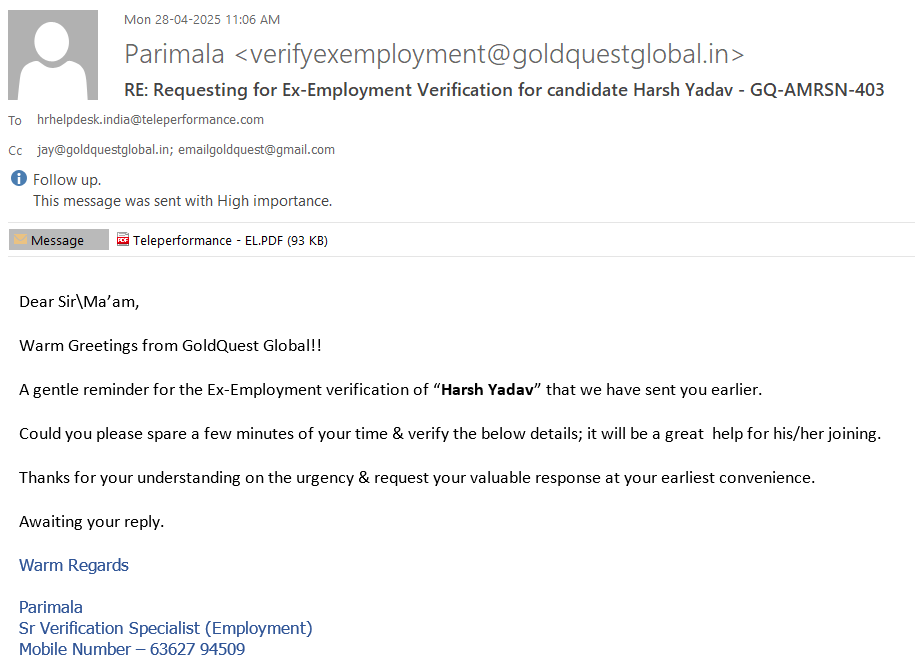Select the hrhelpdesk.india@teleperformance.com recipient
The width and height of the screenshot is (915, 668).
point(150,120)
